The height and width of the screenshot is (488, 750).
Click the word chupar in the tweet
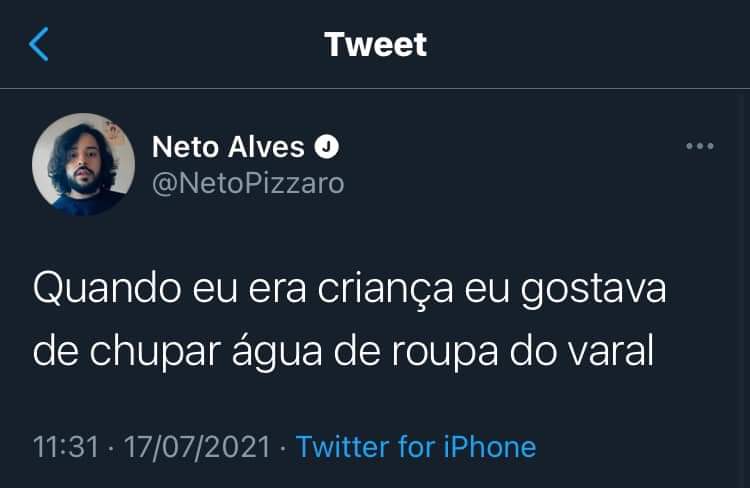(x=155, y=353)
